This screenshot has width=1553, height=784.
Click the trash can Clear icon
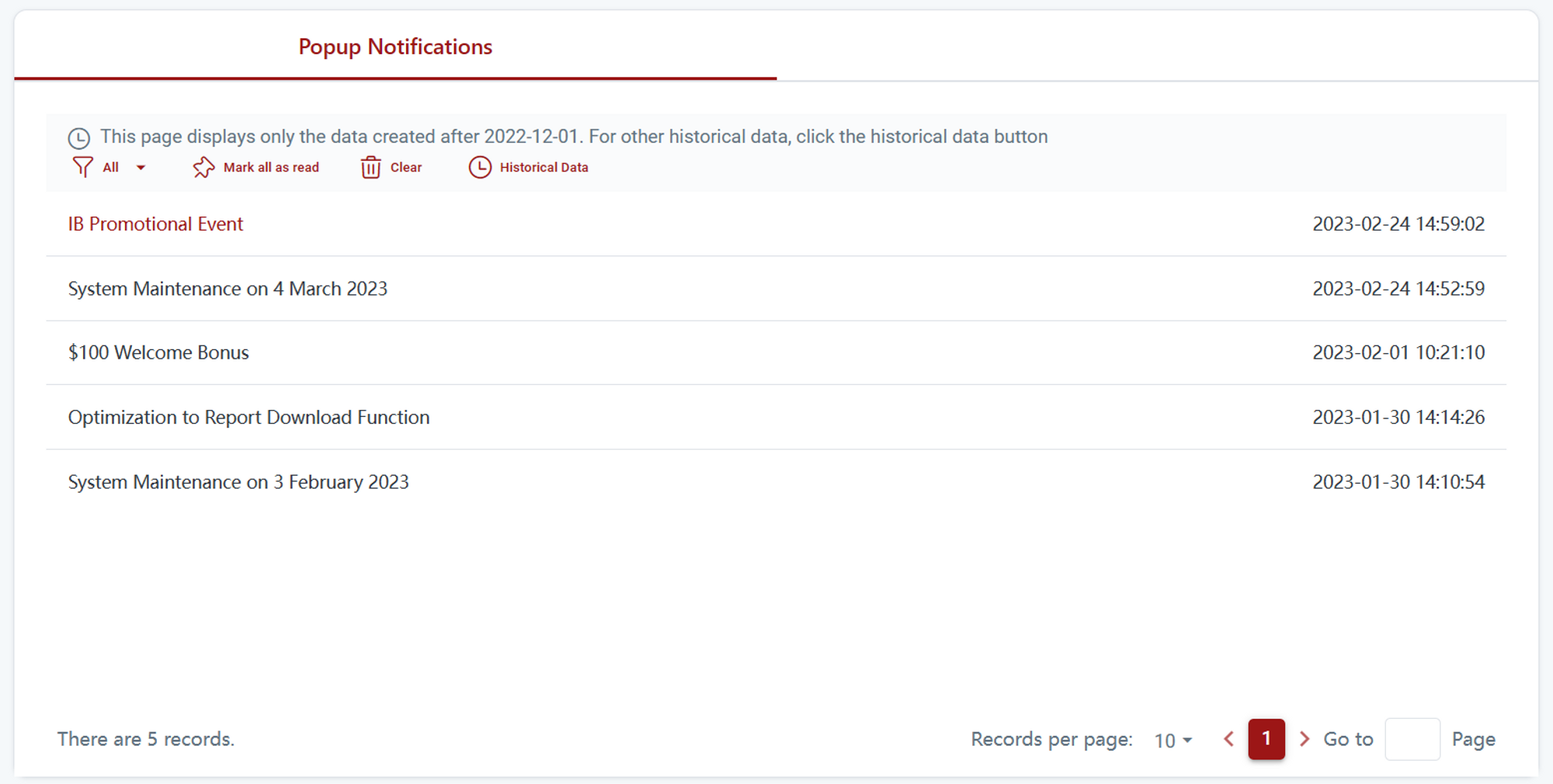coord(370,167)
